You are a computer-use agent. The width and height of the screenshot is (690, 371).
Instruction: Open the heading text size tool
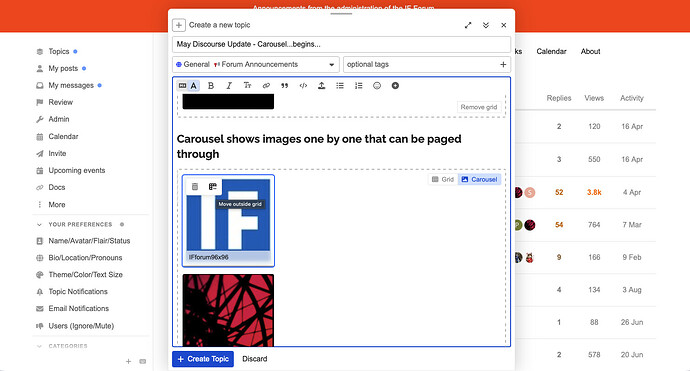[247, 86]
